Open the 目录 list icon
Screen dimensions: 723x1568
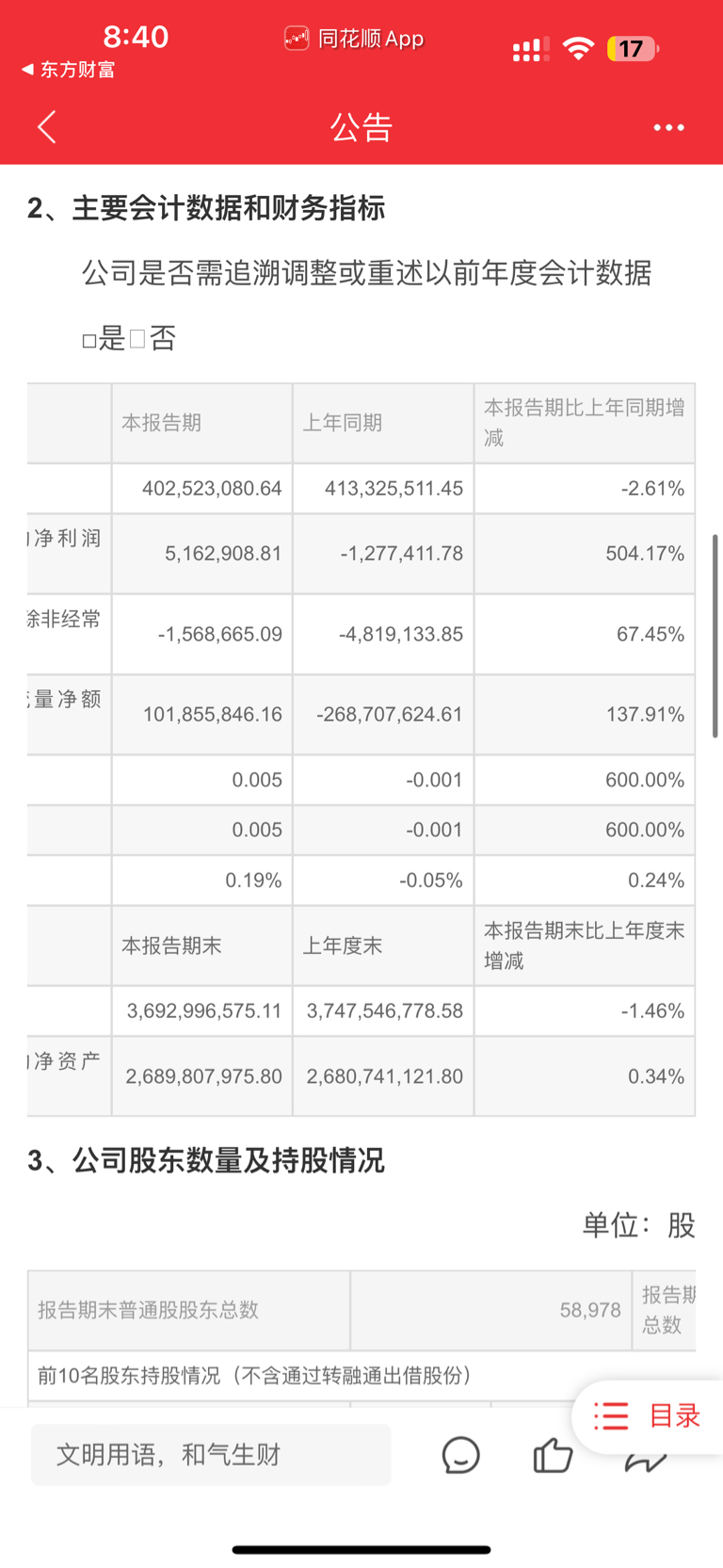coord(611,1415)
